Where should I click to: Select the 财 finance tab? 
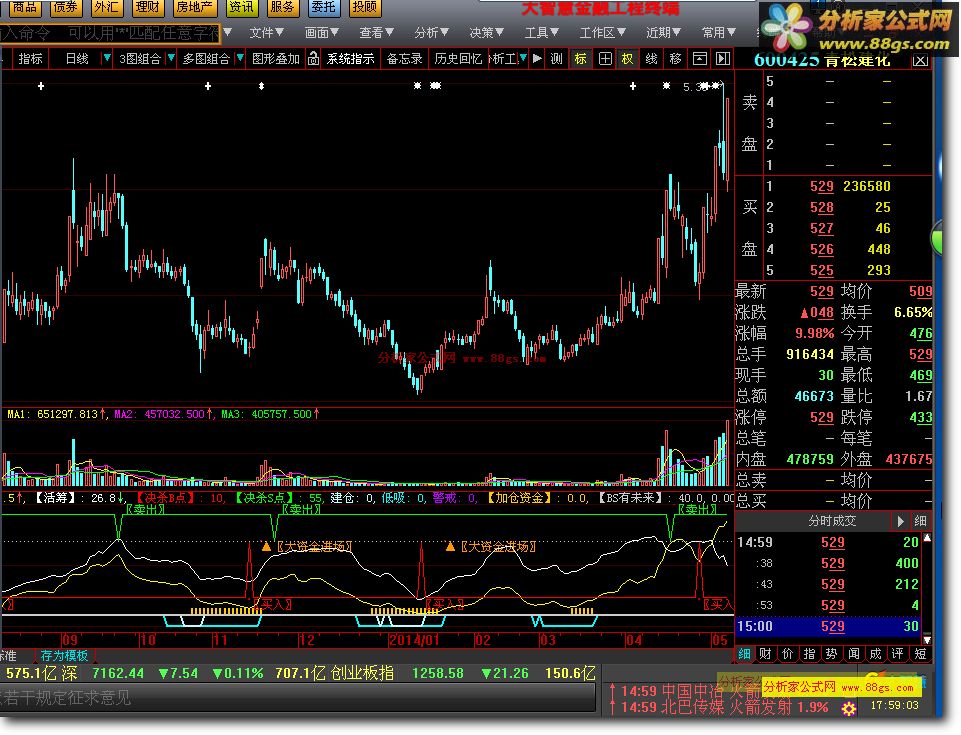pos(765,654)
